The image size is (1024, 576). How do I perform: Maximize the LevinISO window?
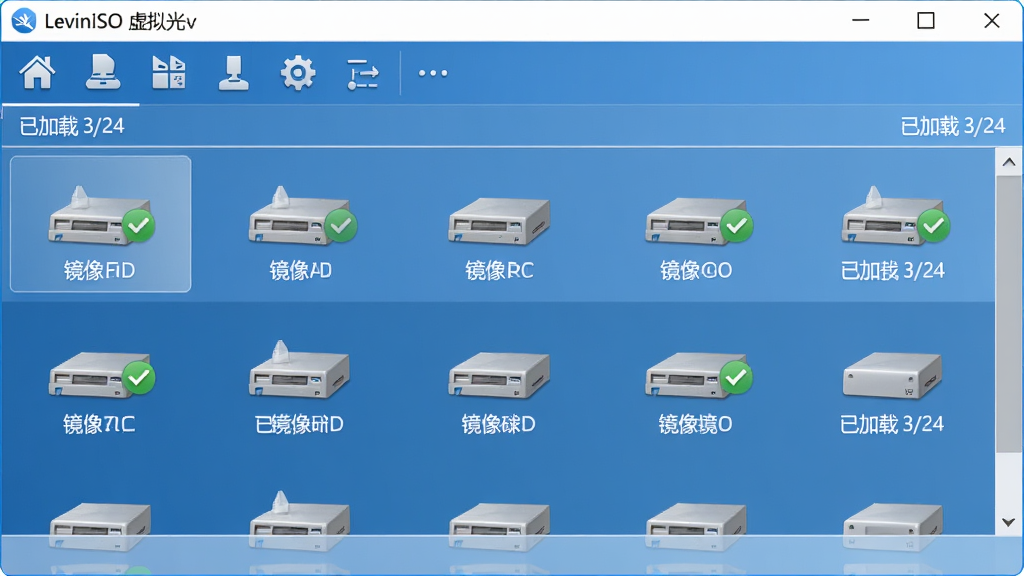pyautogui.click(x=926, y=21)
